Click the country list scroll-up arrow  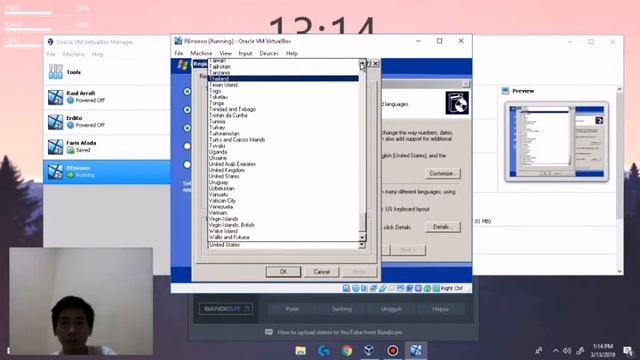coord(362,63)
